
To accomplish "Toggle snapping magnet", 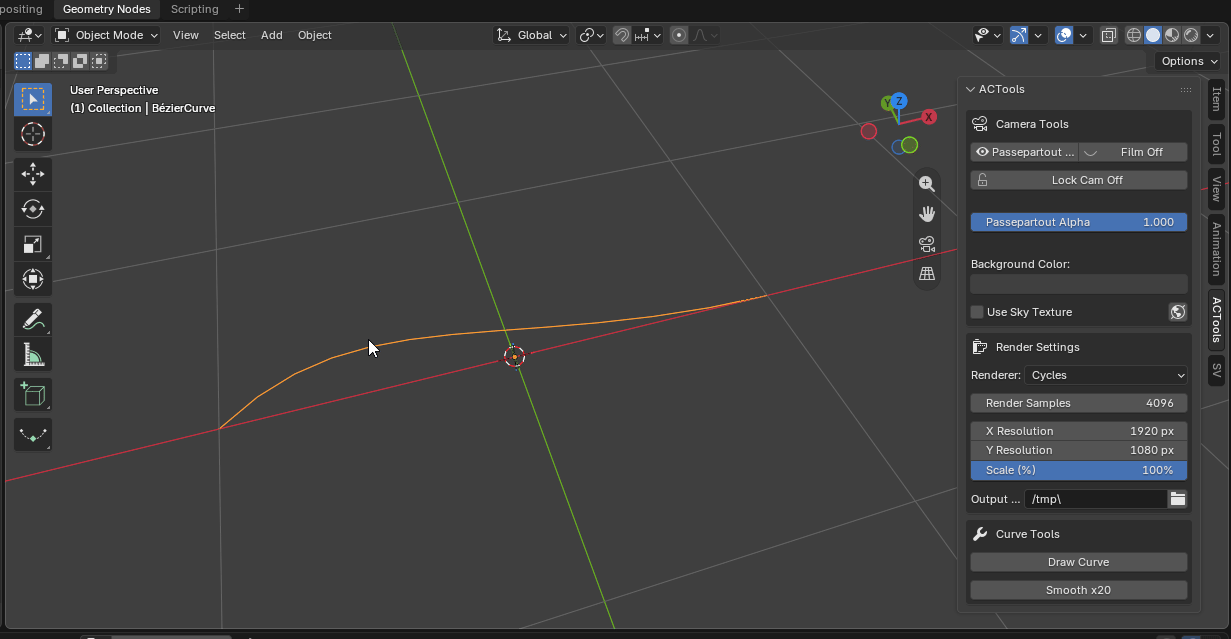I will (x=622, y=35).
